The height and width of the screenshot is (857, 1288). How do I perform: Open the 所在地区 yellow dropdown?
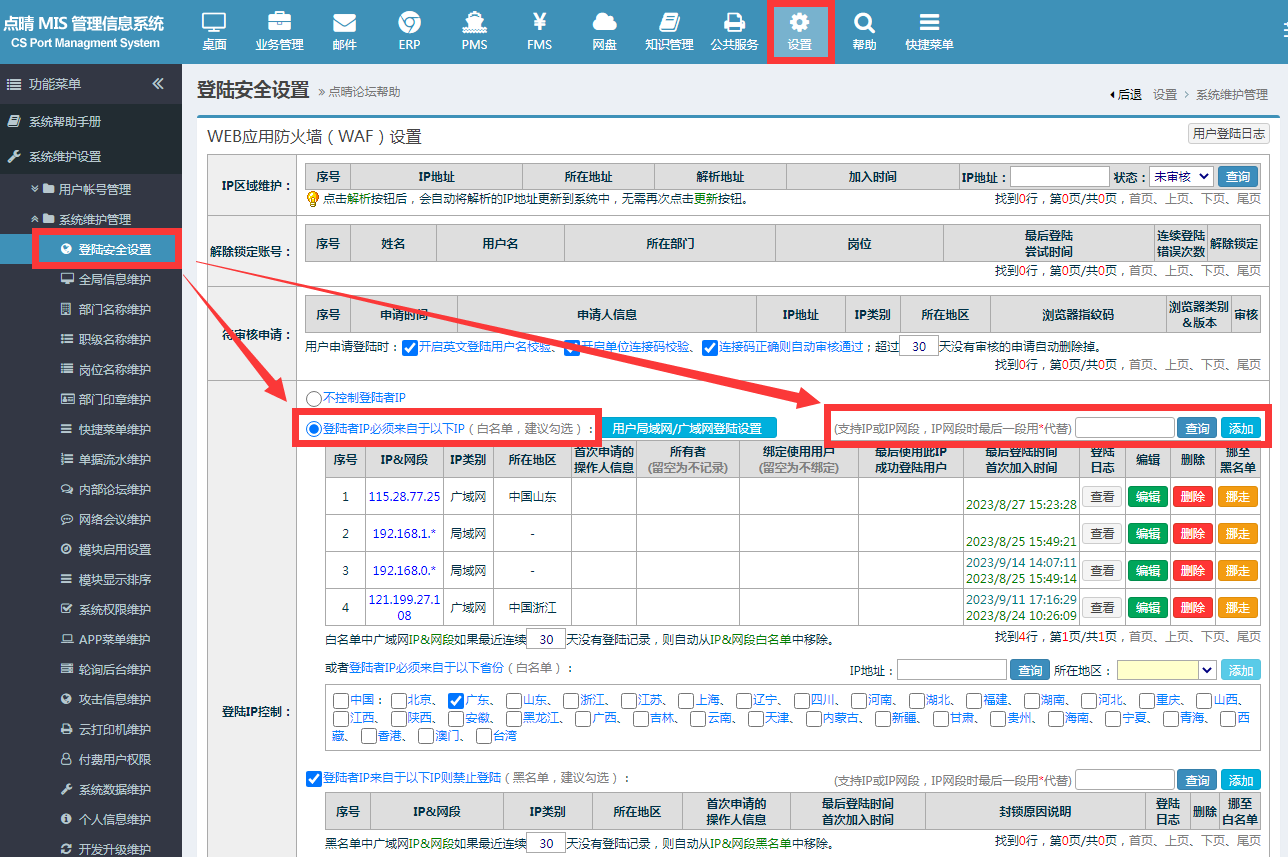coord(1166,670)
